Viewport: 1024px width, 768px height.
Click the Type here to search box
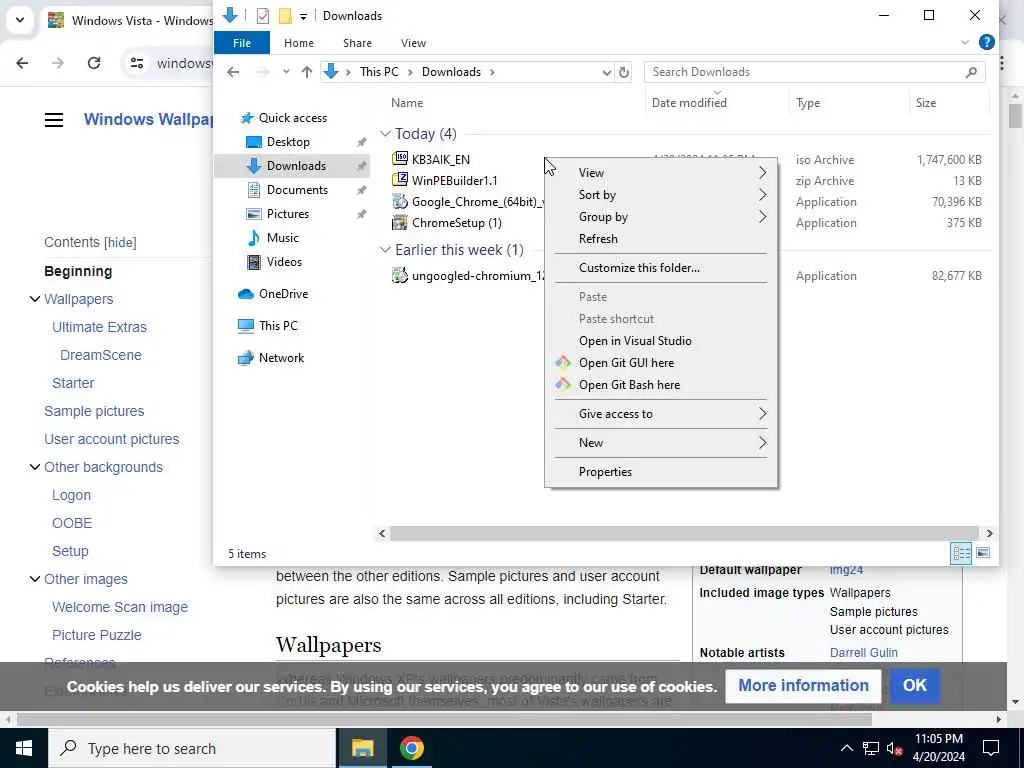pyautogui.click(x=192, y=748)
